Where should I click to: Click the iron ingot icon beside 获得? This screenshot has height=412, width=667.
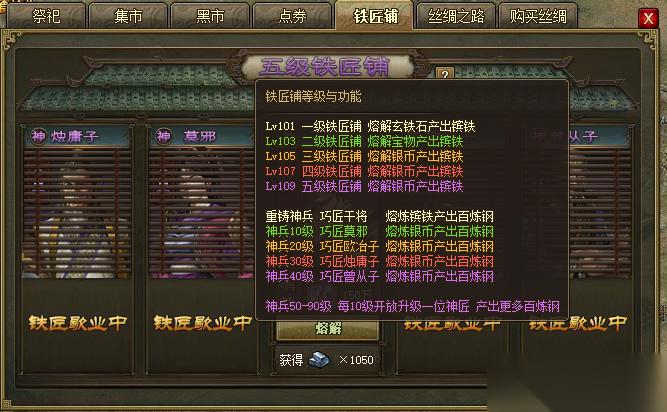click(319, 360)
